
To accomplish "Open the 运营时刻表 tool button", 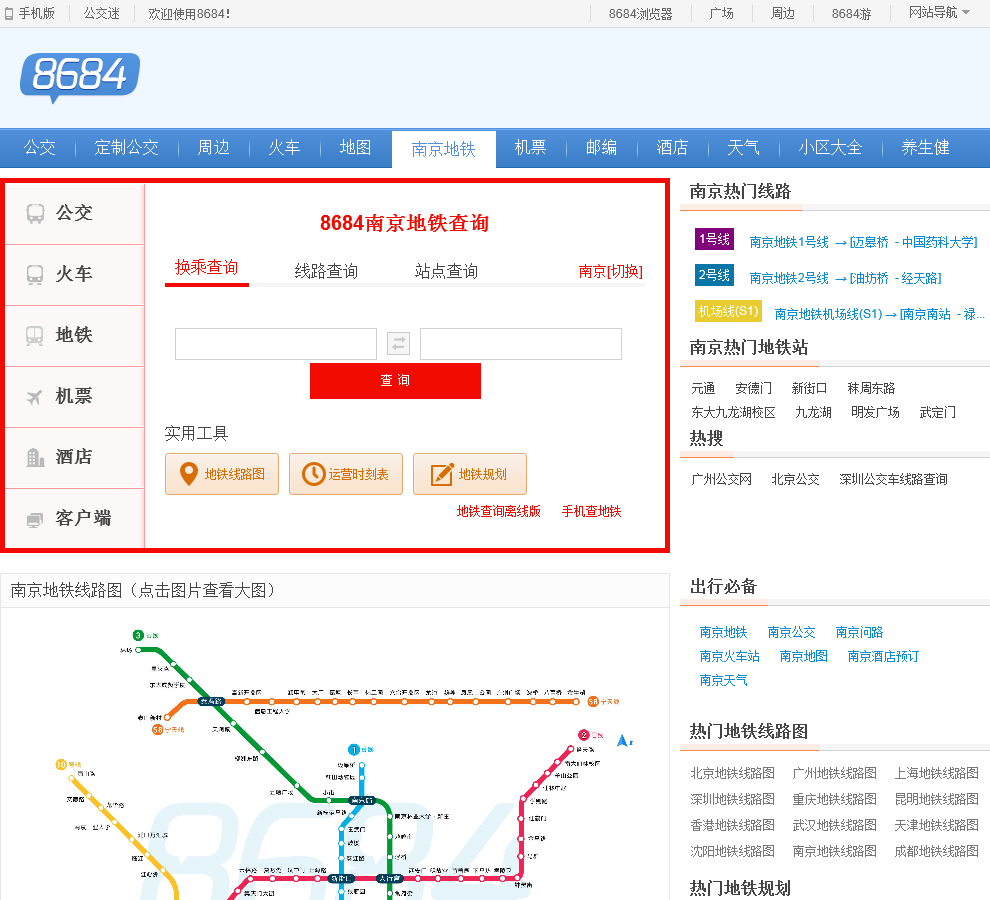I will (x=346, y=474).
